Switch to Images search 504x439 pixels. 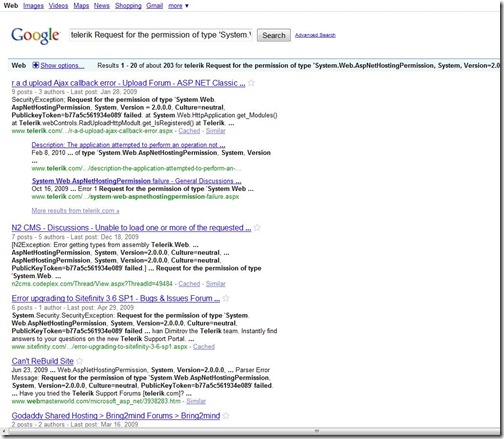33,6
